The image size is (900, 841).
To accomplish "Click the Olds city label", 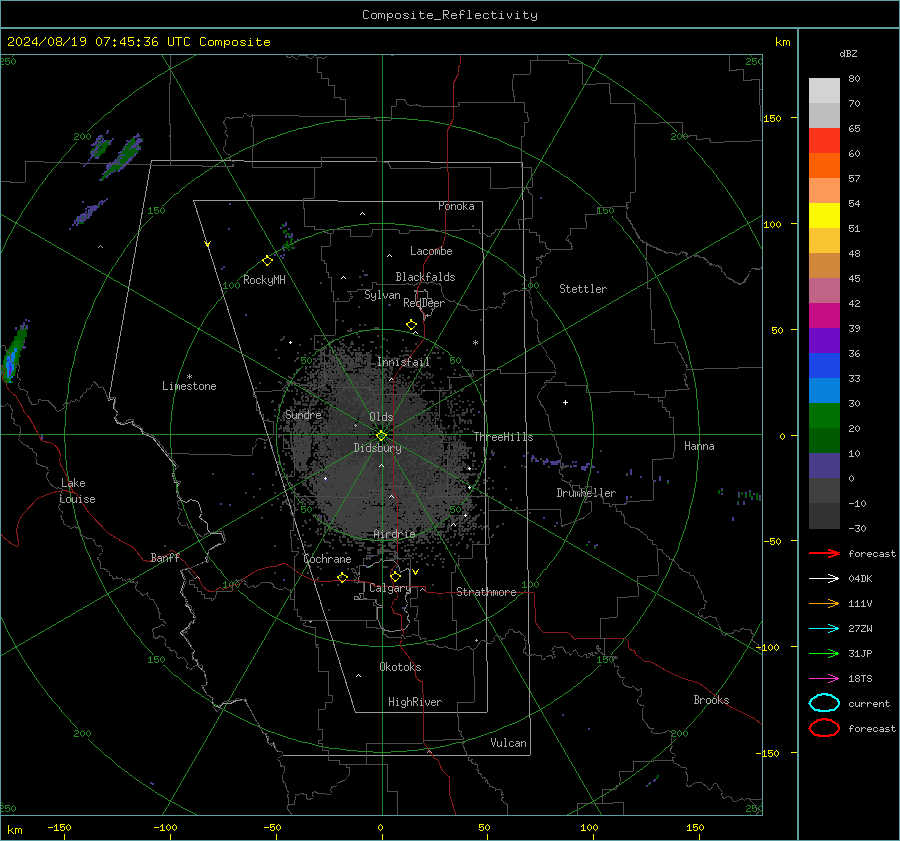I will [x=381, y=417].
